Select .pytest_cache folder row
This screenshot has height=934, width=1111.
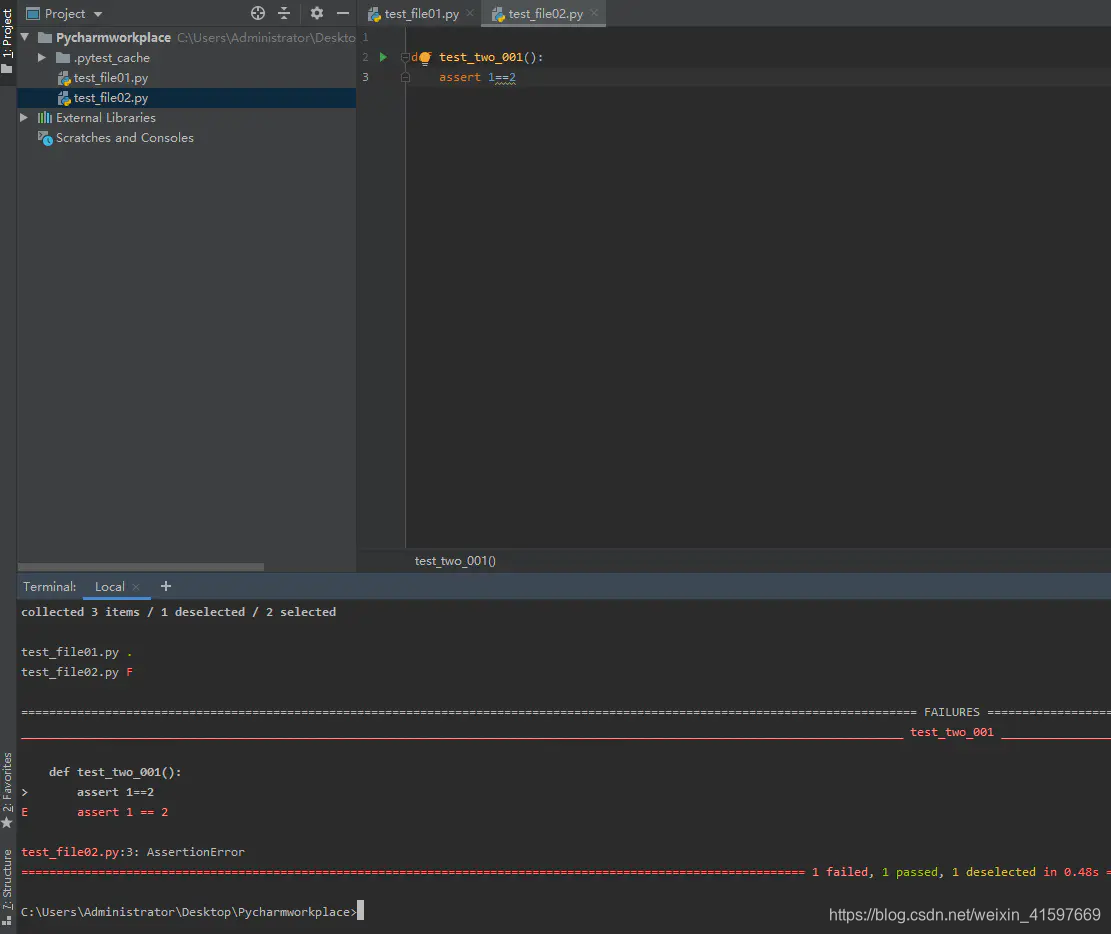[x=186, y=57]
